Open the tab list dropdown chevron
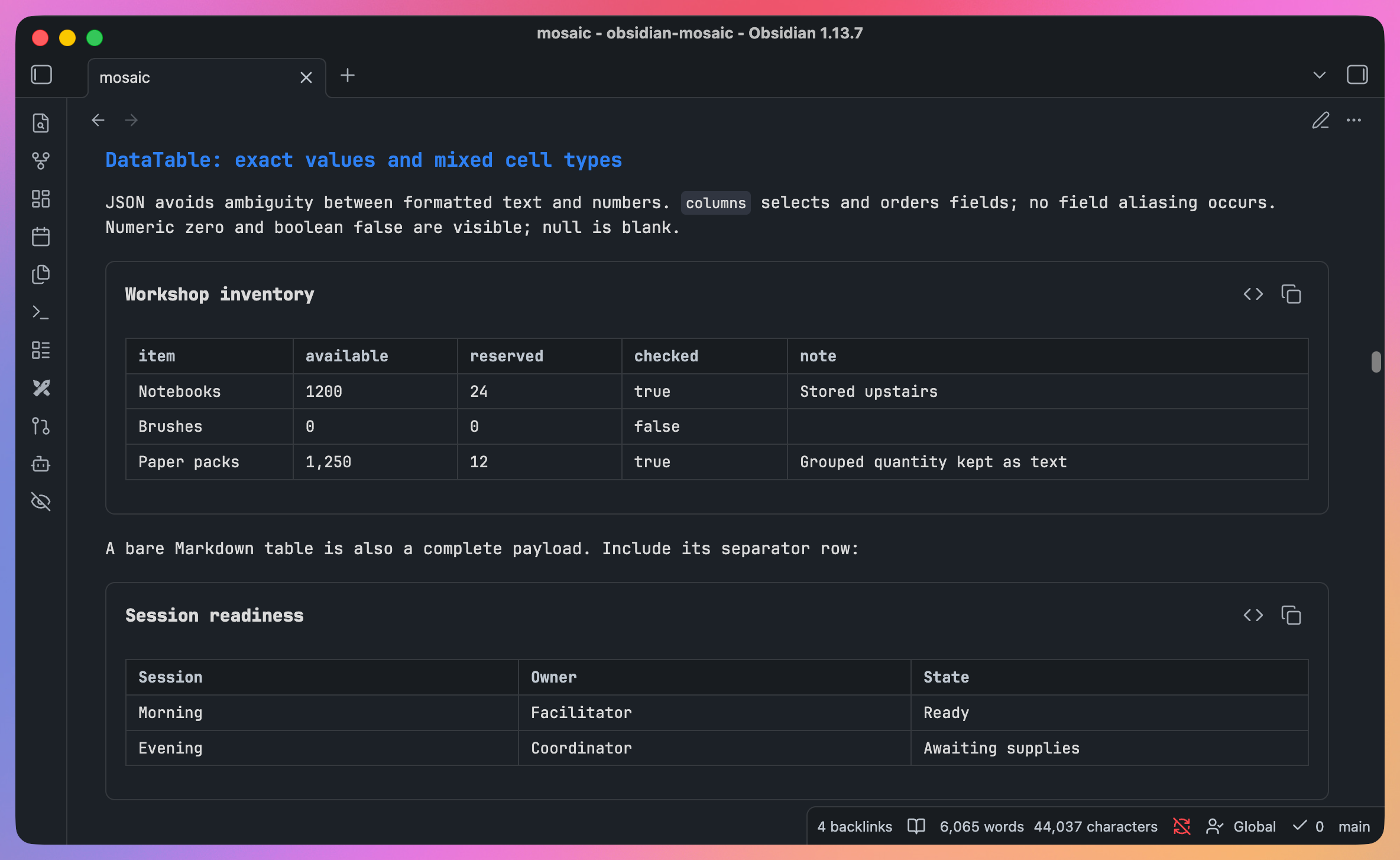Screen dimensions: 1400x860 (1320, 75)
